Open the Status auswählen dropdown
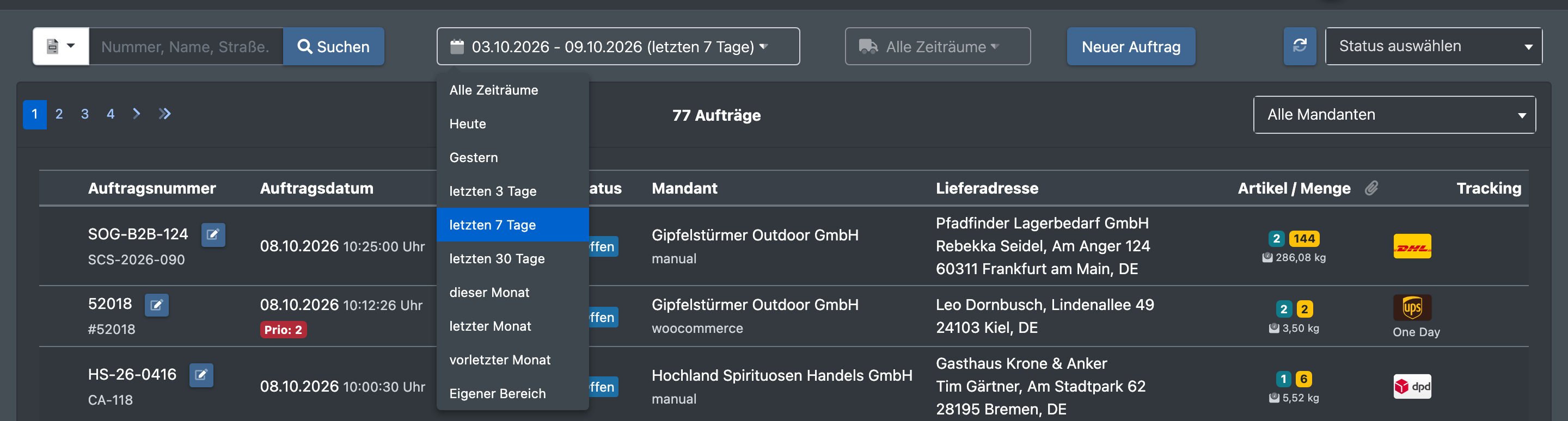The image size is (1568, 421). tap(1434, 46)
